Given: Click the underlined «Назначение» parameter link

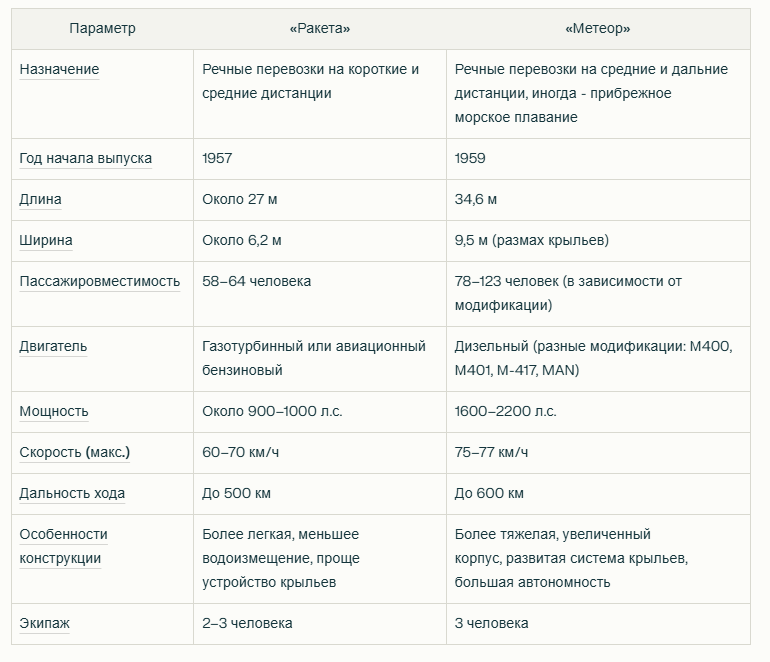Looking at the screenshot, I should click(59, 69).
